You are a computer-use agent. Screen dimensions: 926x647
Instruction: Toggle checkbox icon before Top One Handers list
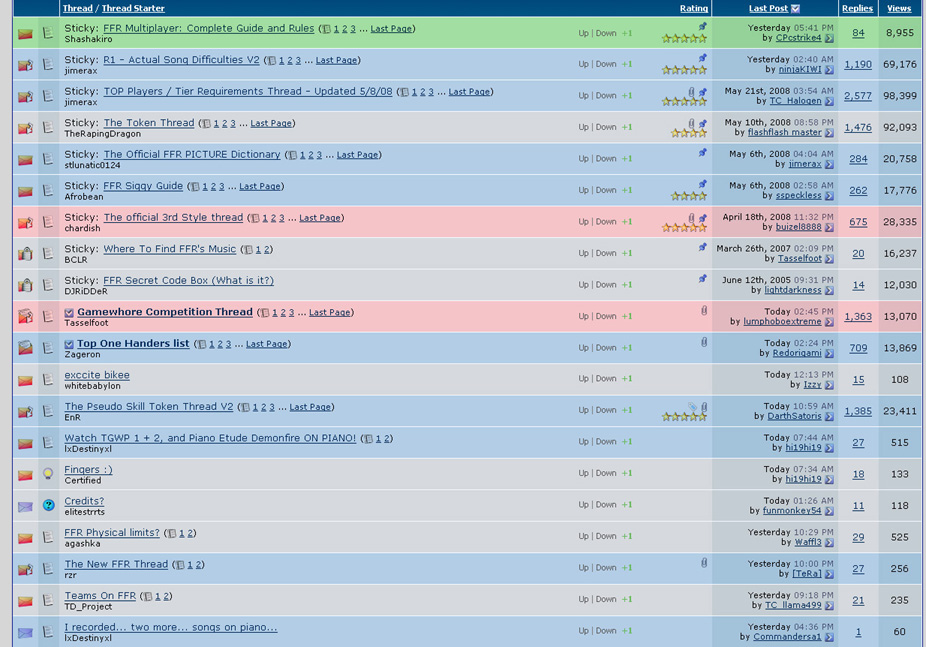(x=69, y=344)
